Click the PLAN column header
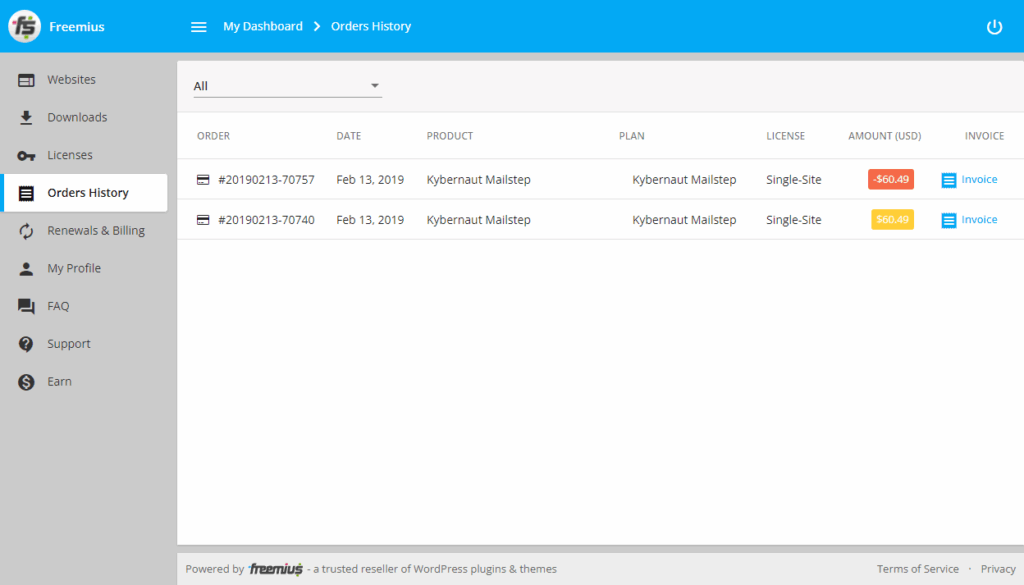This screenshot has height=585, width=1024. tap(632, 136)
